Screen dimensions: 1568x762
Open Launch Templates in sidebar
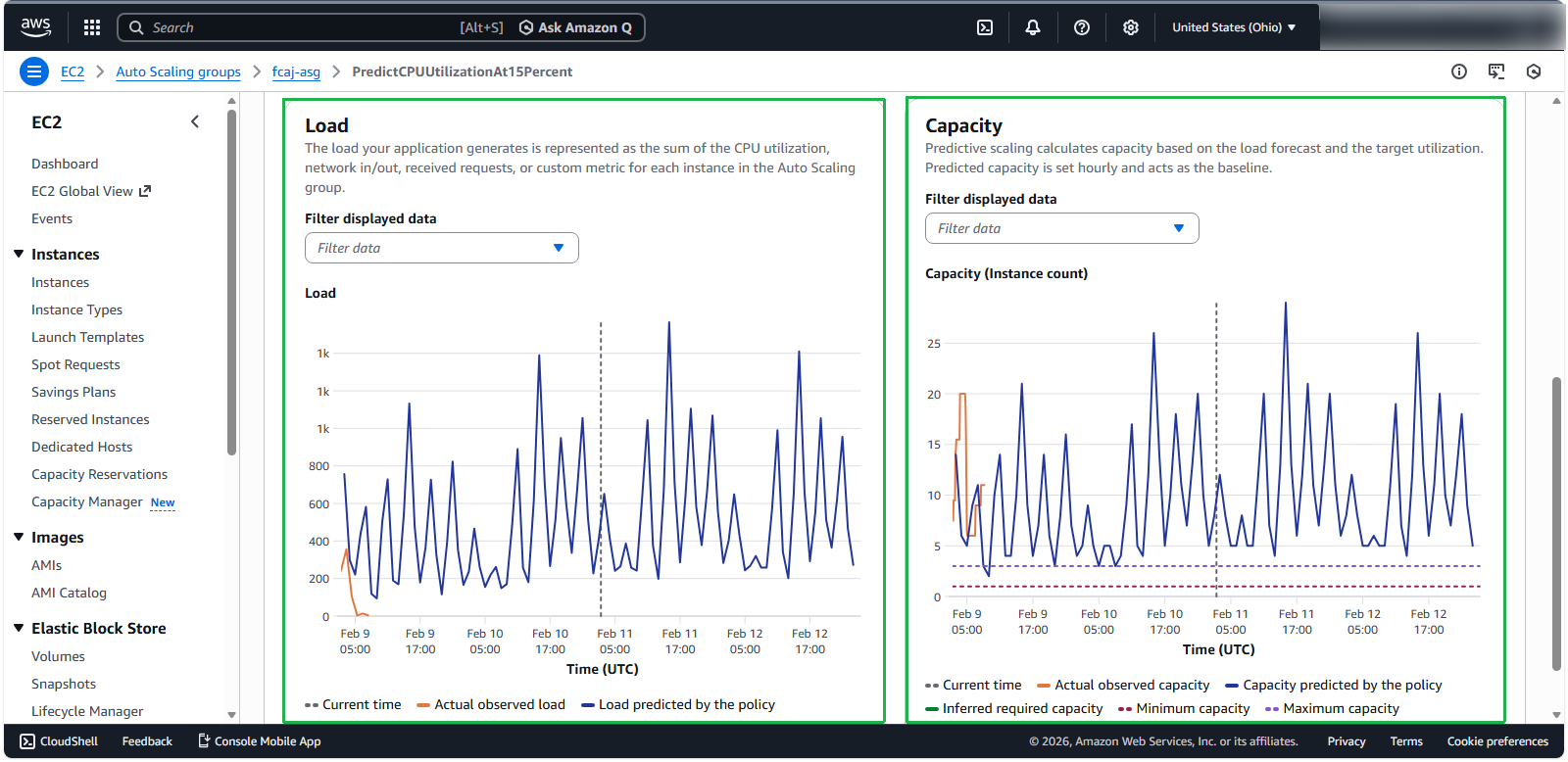coord(87,337)
